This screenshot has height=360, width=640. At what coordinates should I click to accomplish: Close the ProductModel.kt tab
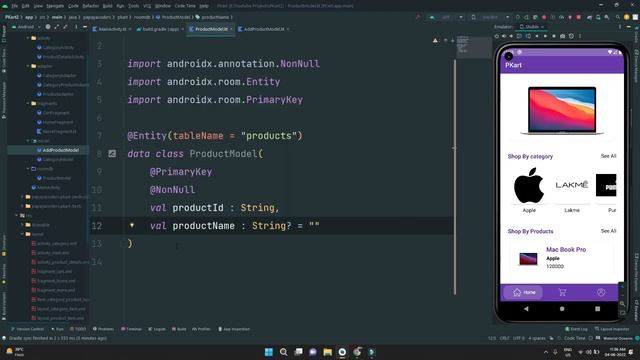[231, 29]
